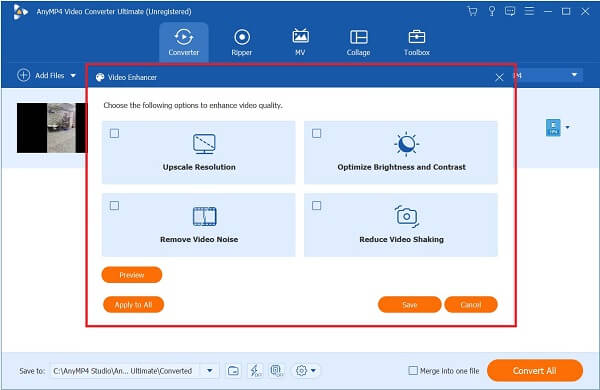Click the brightness and contrast sun icon
Screen dimensions: 600x390
pos(406,144)
